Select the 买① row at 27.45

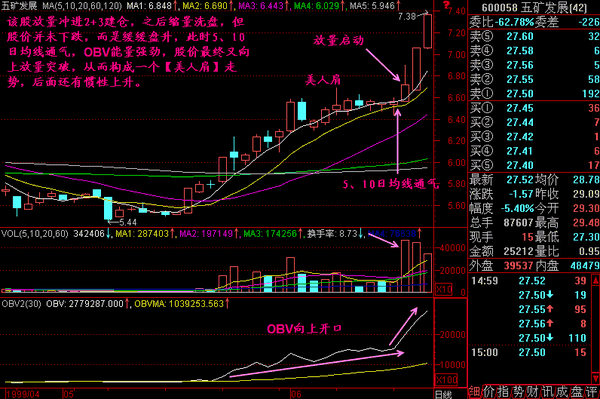(x=535, y=108)
